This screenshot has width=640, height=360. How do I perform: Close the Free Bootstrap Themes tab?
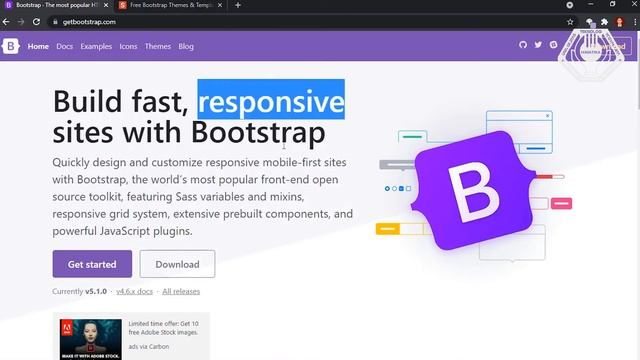coord(220,5)
